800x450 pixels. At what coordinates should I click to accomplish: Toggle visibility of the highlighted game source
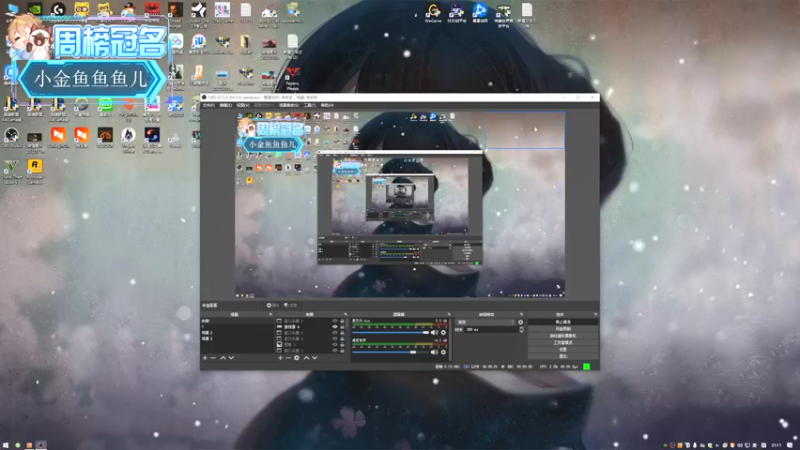(335, 327)
